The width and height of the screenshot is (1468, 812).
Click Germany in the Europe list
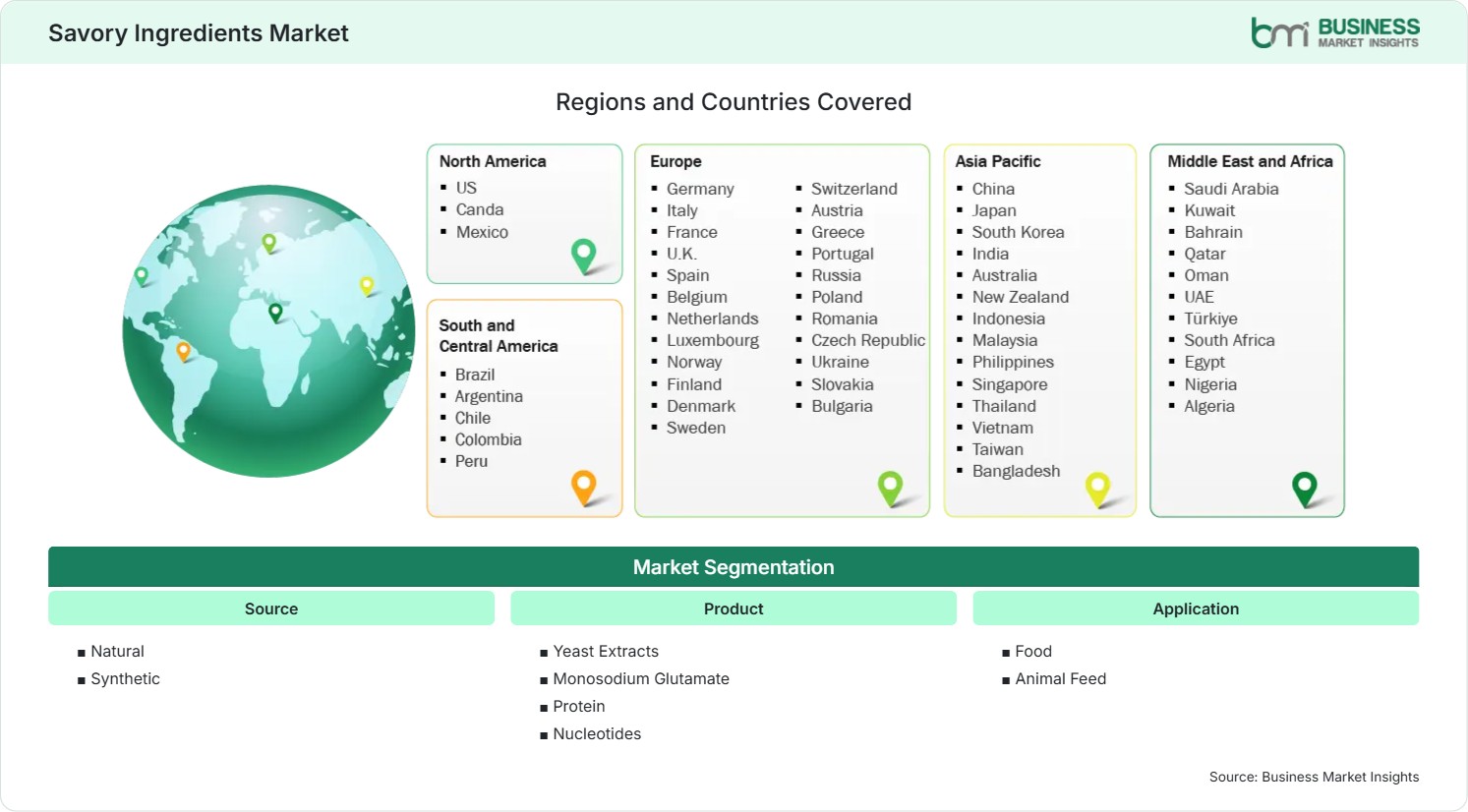coord(700,189)
